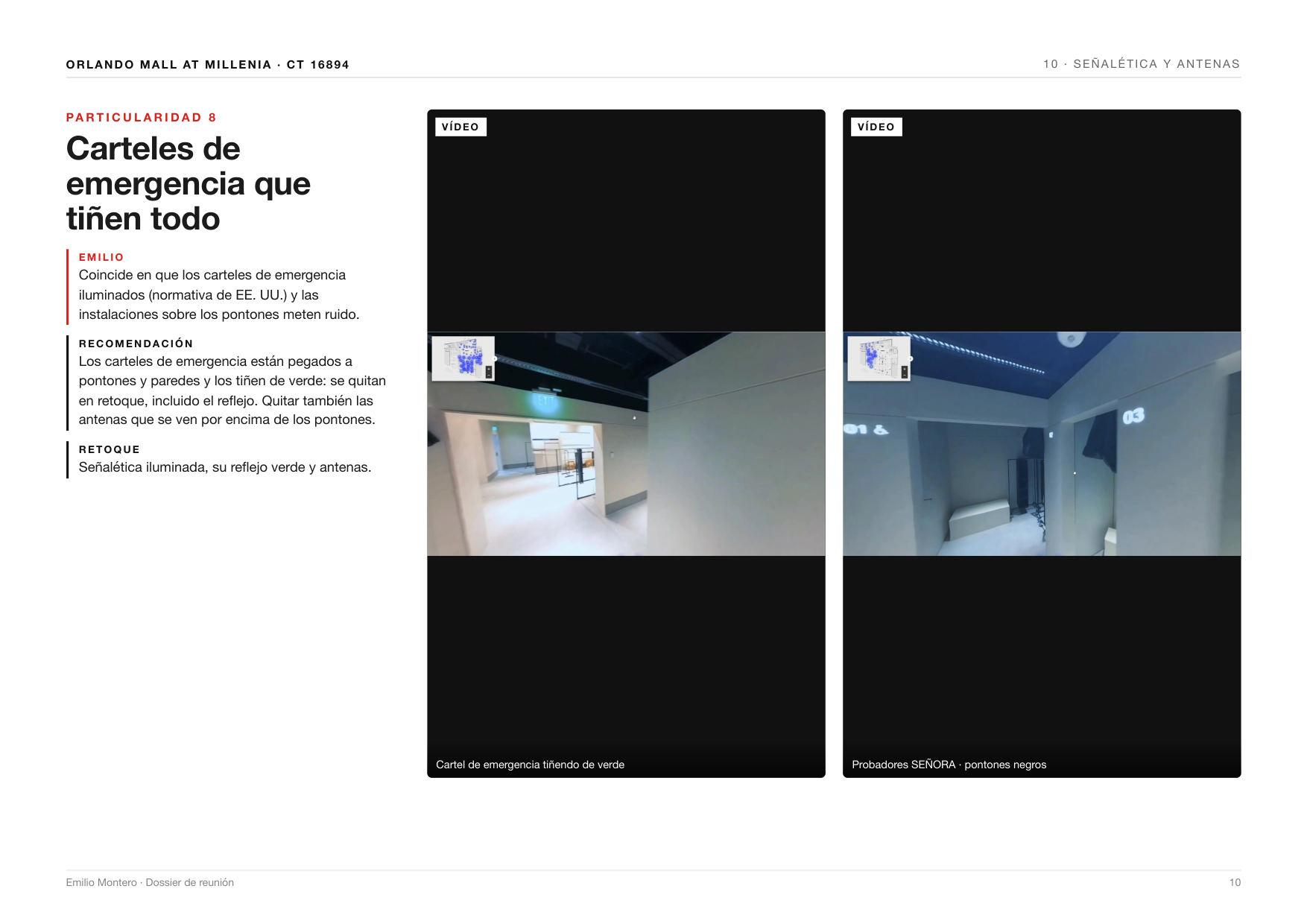Open the minimap thumbnail in the left video

point(463,358)
